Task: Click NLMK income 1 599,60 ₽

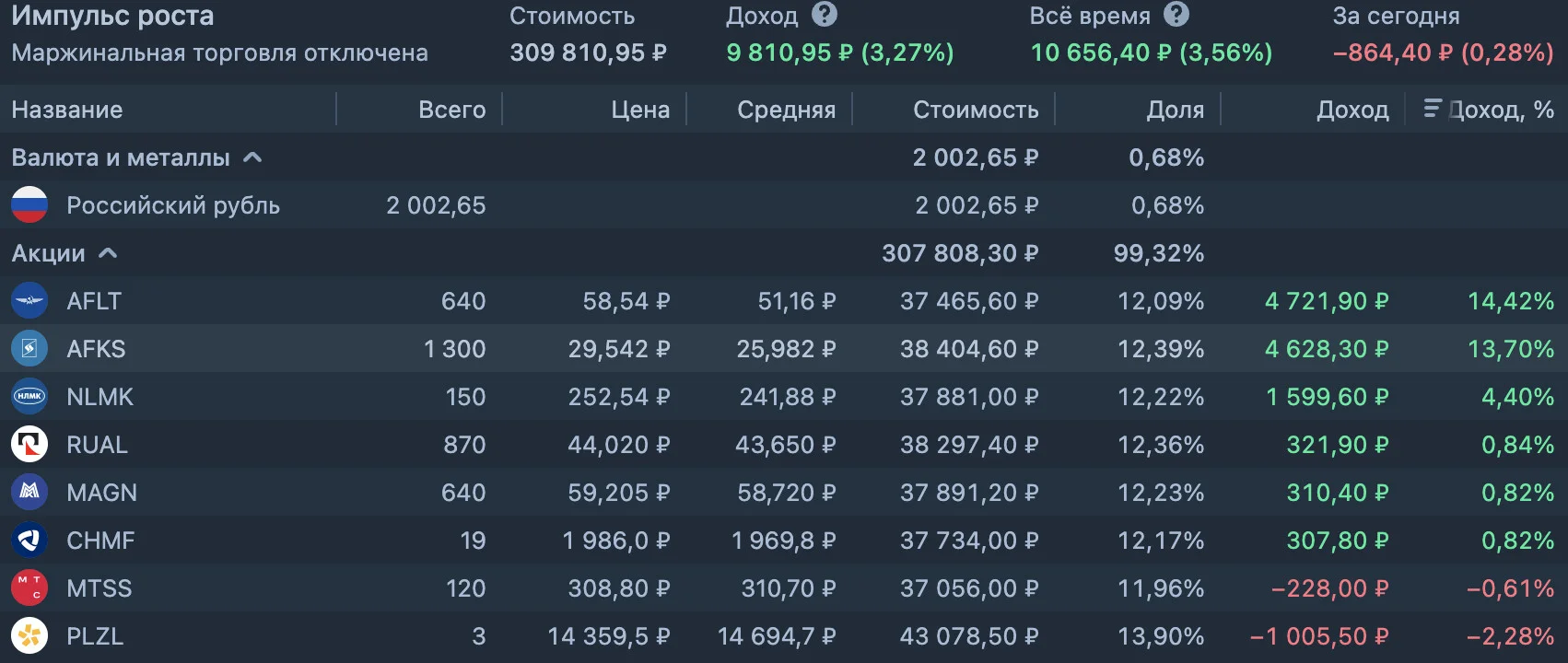Action: 1327,397
